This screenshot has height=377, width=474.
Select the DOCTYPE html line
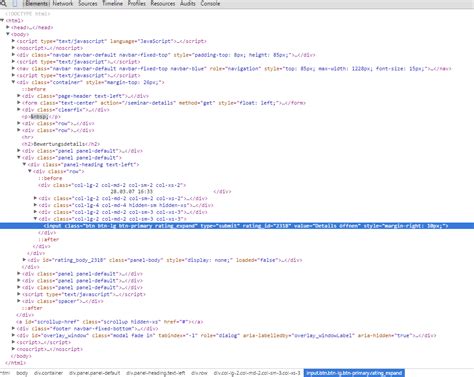pyautogui.click(x=28, y=14)
